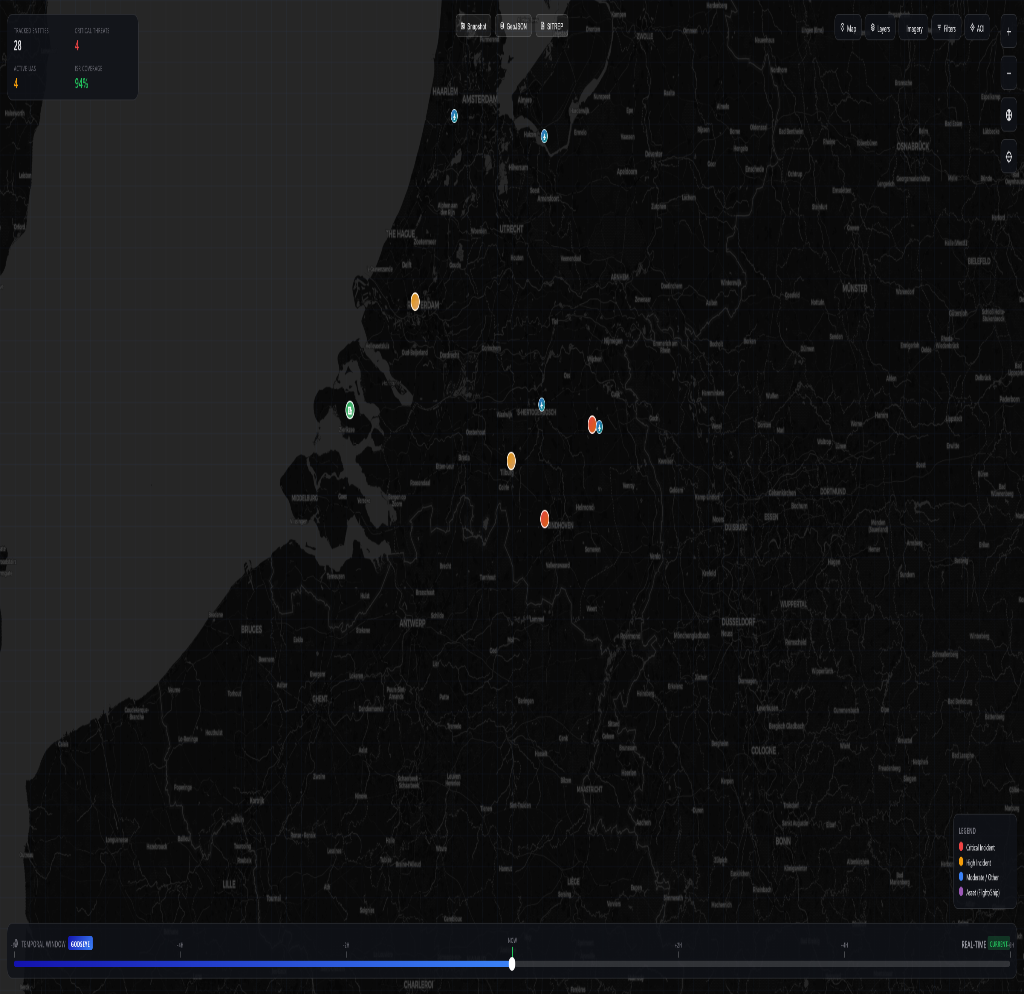Expand the Imagery options
Image resolution: width=1024 pixels, height=994 pixels.
tap(913, 29)
